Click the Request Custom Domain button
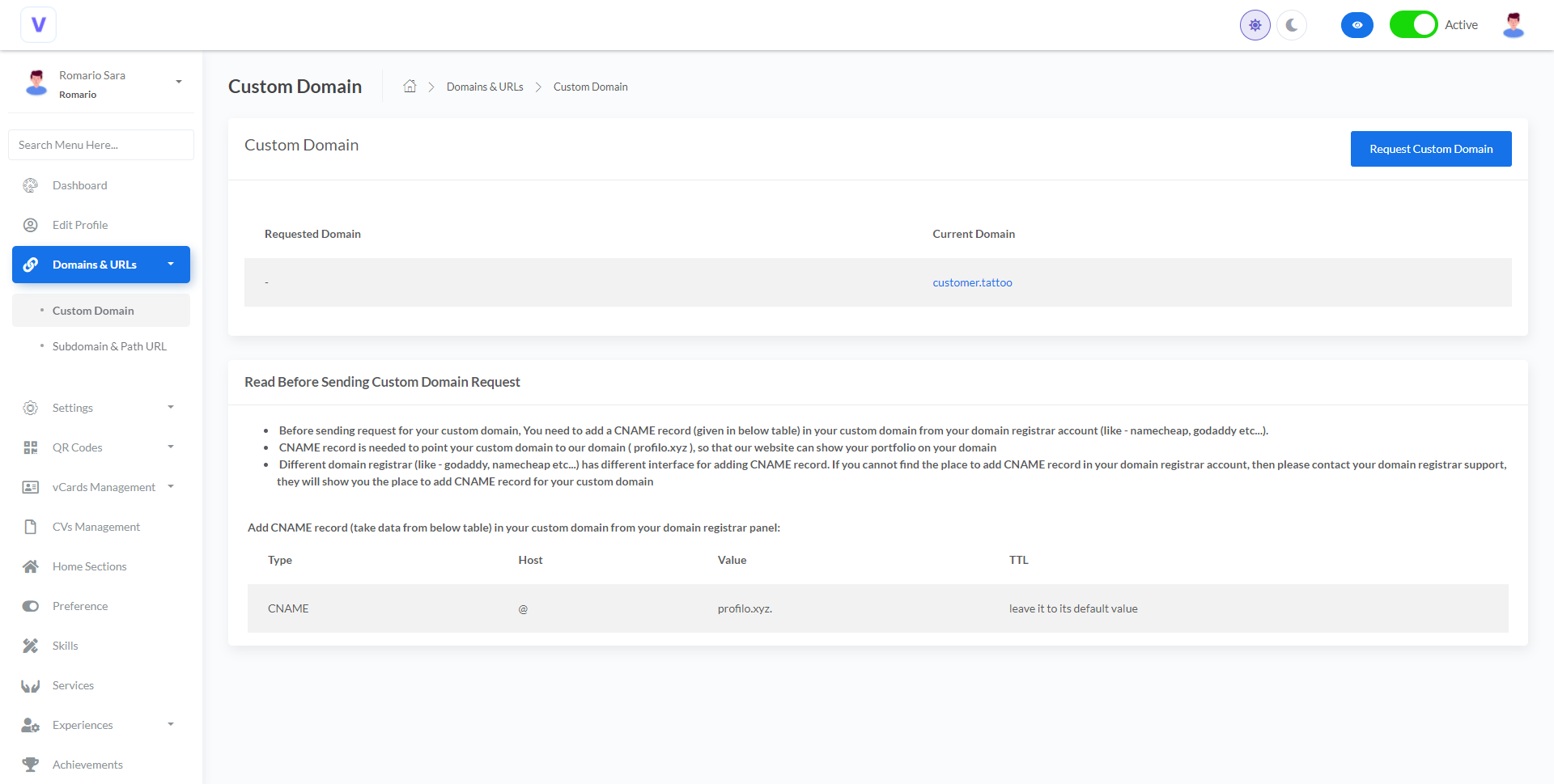This screenshot has height=784, width=1554. [1430, 149]
